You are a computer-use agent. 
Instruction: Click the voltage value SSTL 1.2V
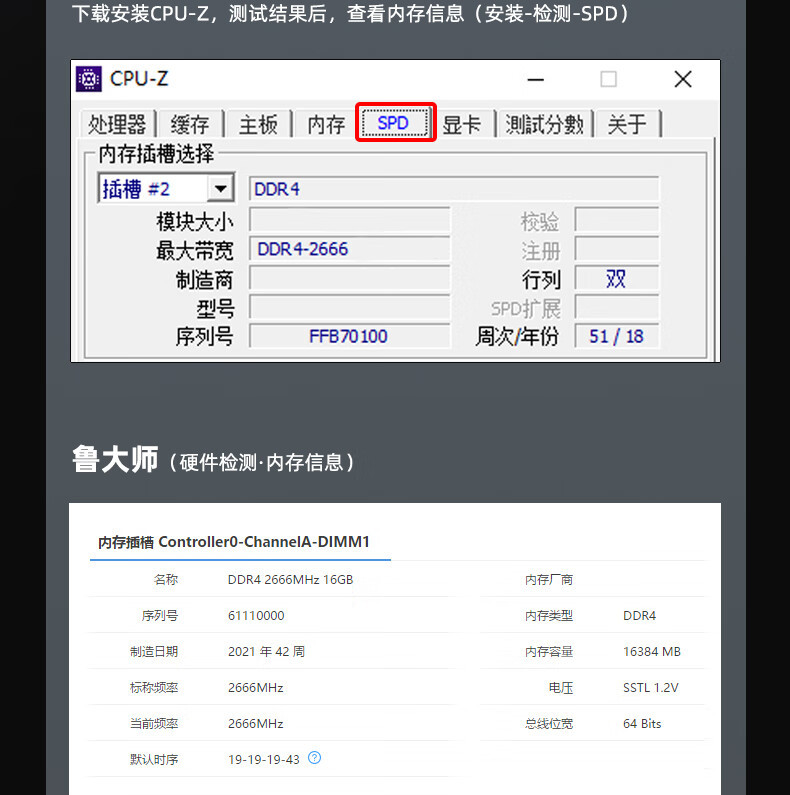(x=651, y=688)
